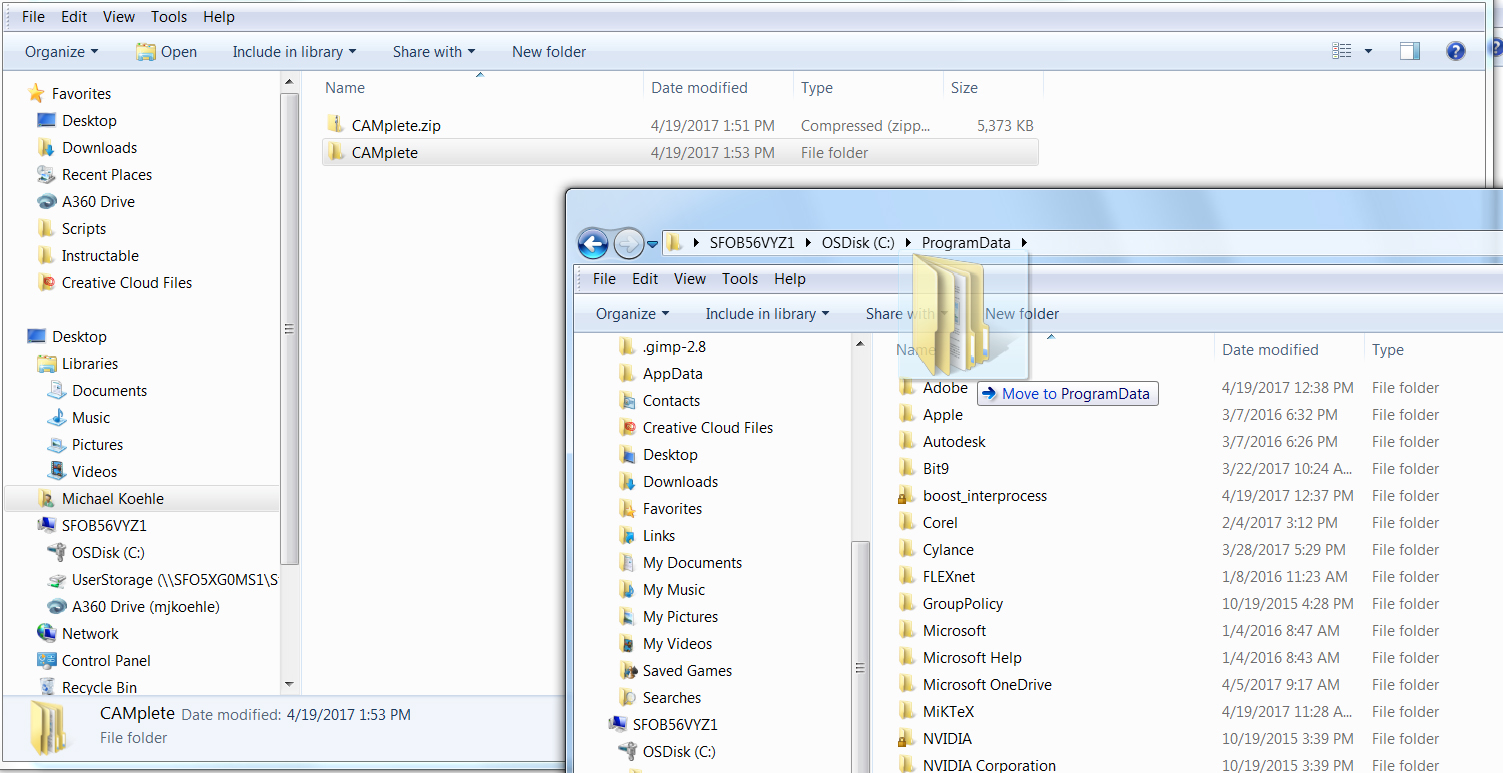Click the UserStorage network drive icon
This screenshot has height=773, width=1503.
57,579
